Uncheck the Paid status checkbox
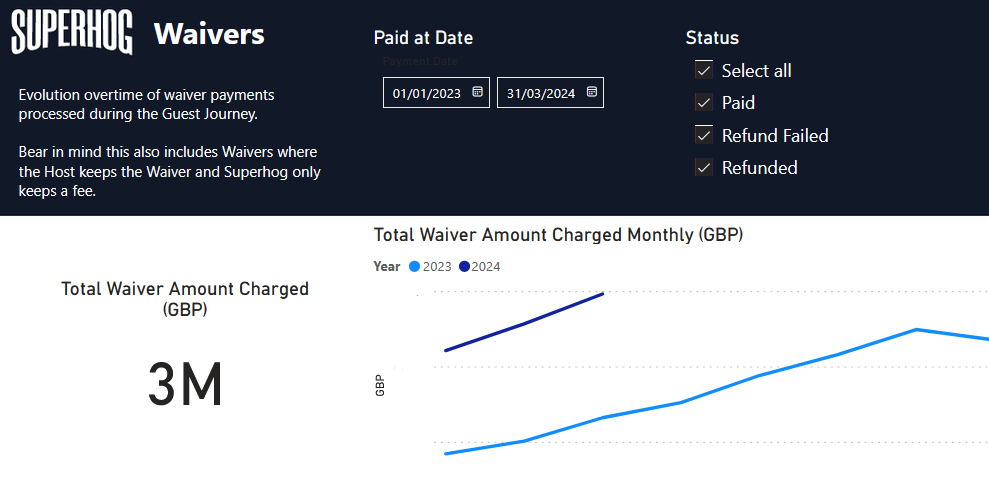 point(704,102)
